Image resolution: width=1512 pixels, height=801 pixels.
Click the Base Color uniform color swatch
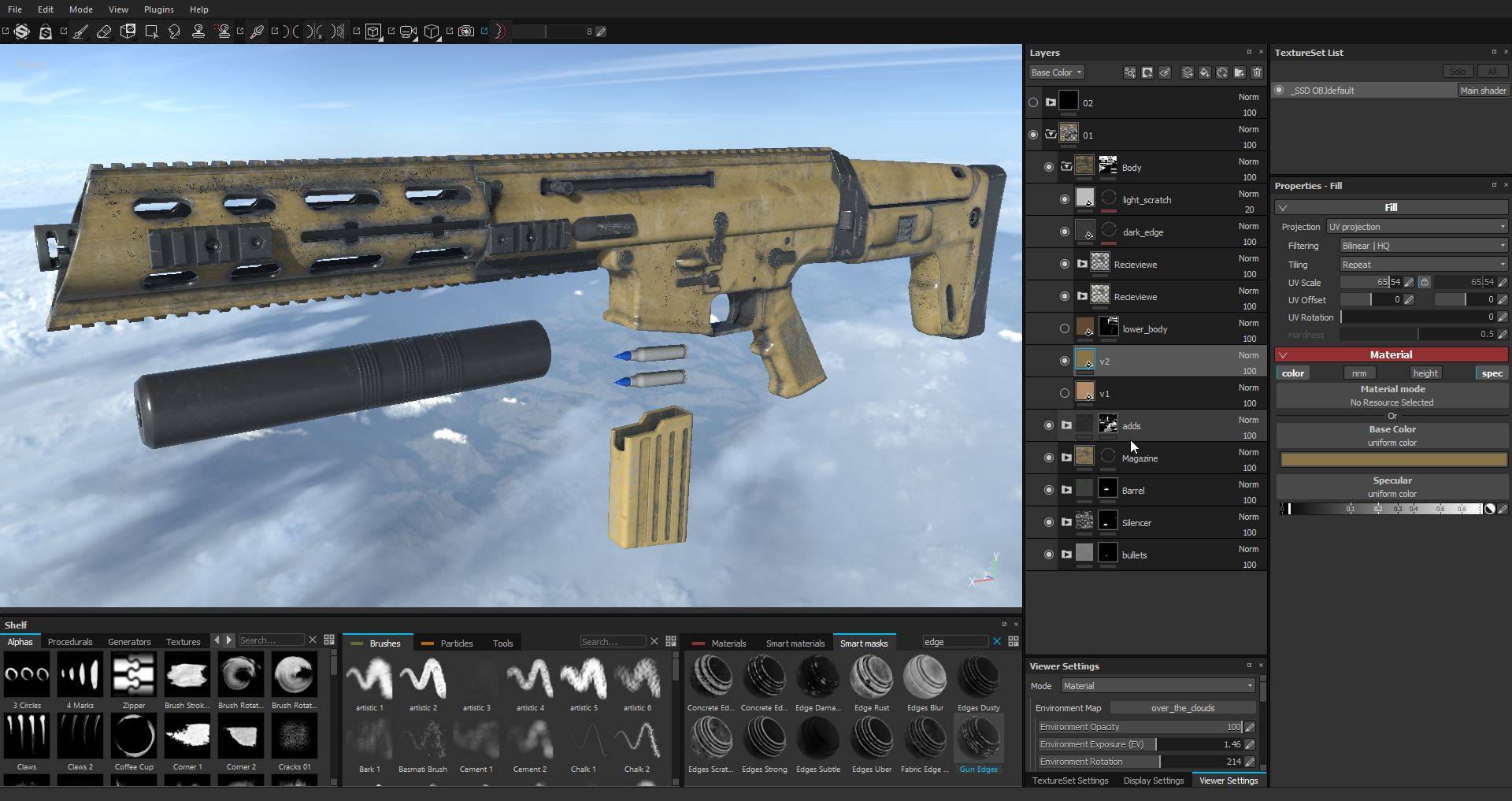point(1393,459)
